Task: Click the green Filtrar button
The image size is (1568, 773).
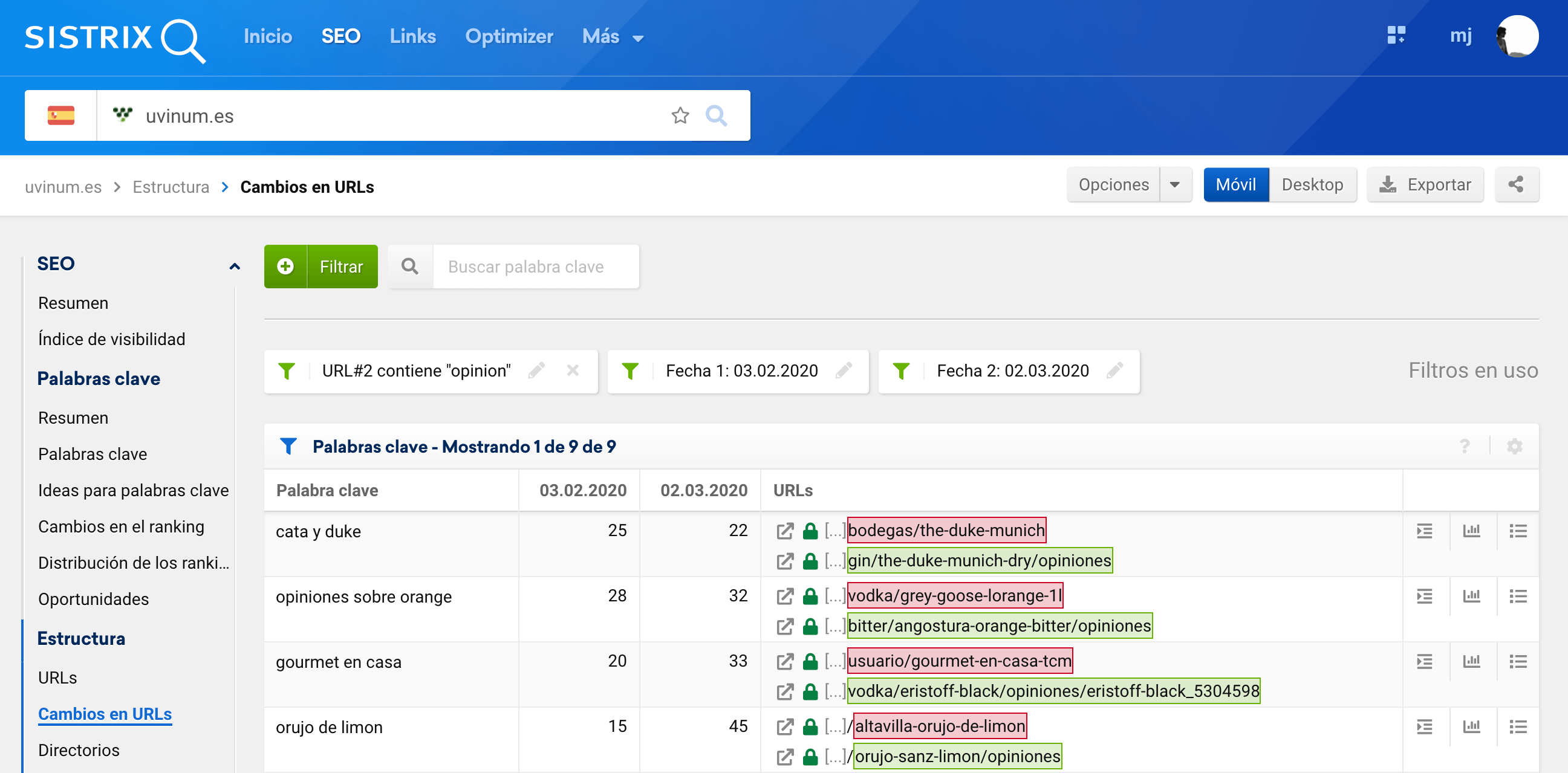Action: (320, 267)
